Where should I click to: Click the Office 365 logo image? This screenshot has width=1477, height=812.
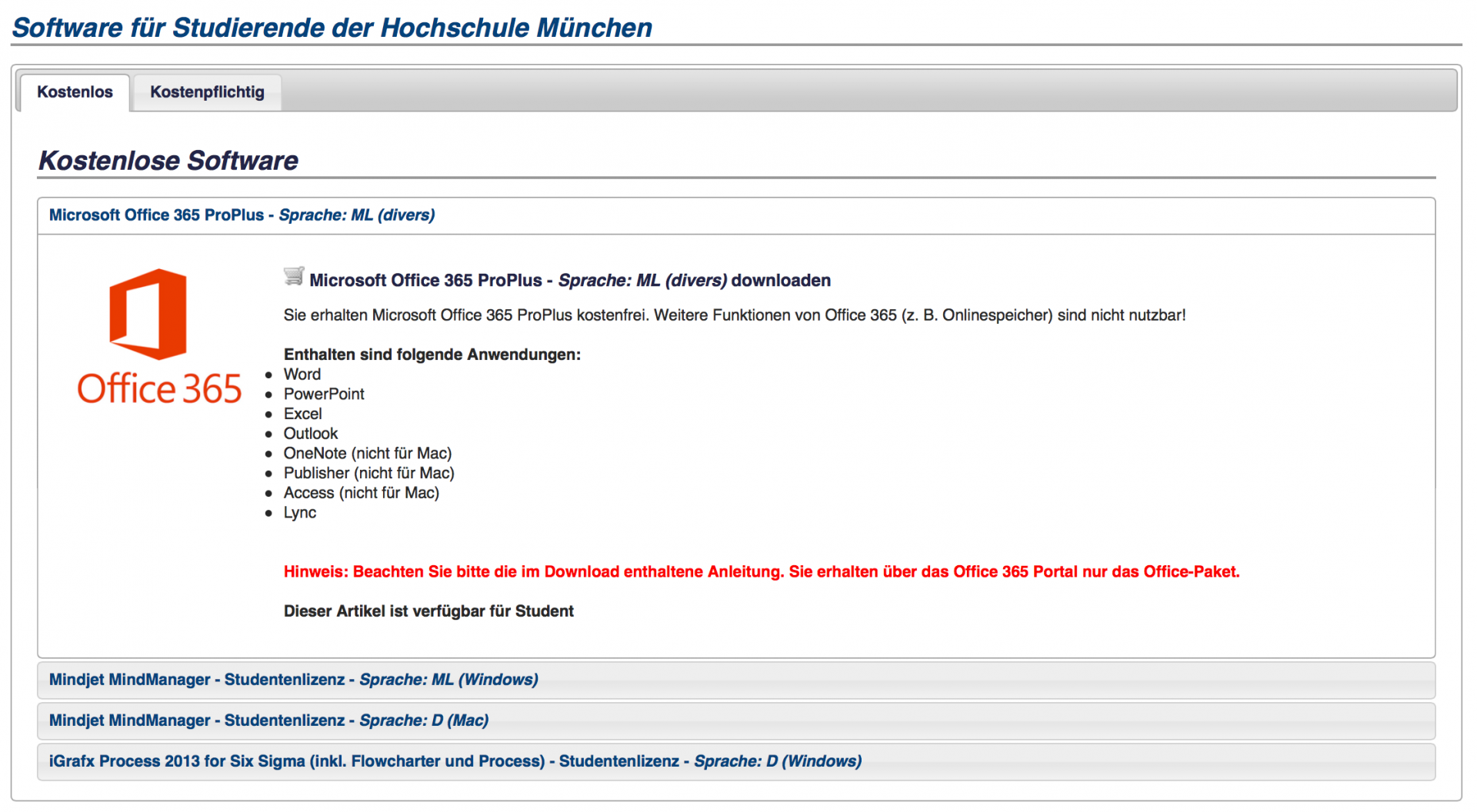click(x=159, y=337)
